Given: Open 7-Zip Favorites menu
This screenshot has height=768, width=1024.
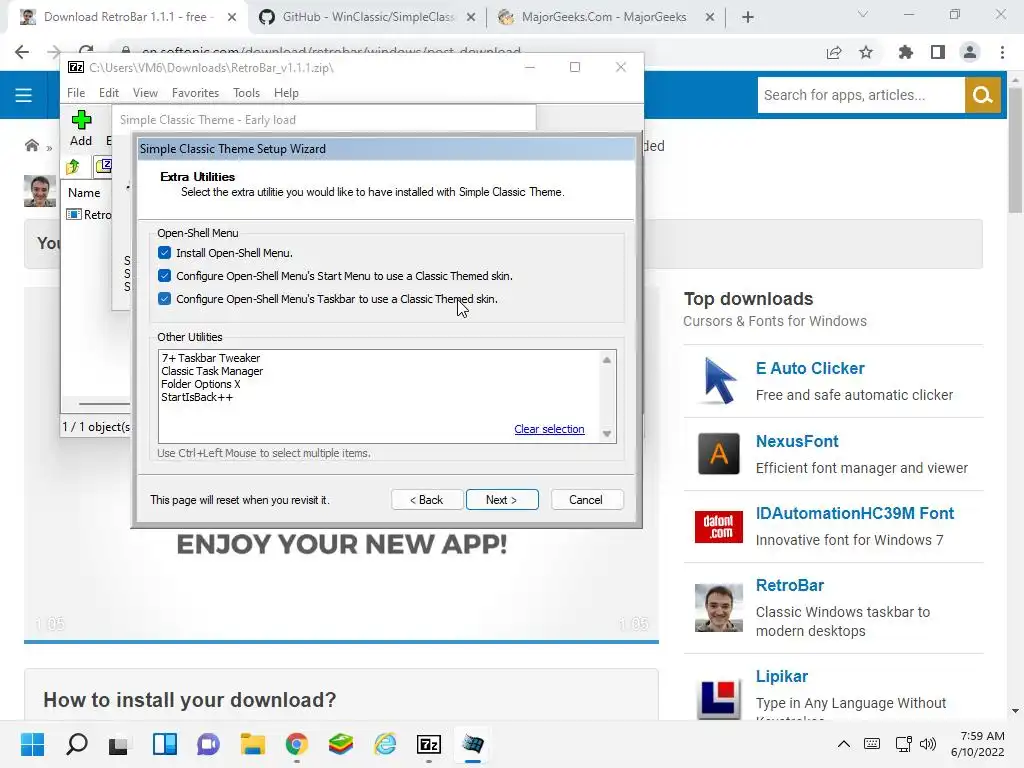Looking at the screenshot, I should pos(195,93).
